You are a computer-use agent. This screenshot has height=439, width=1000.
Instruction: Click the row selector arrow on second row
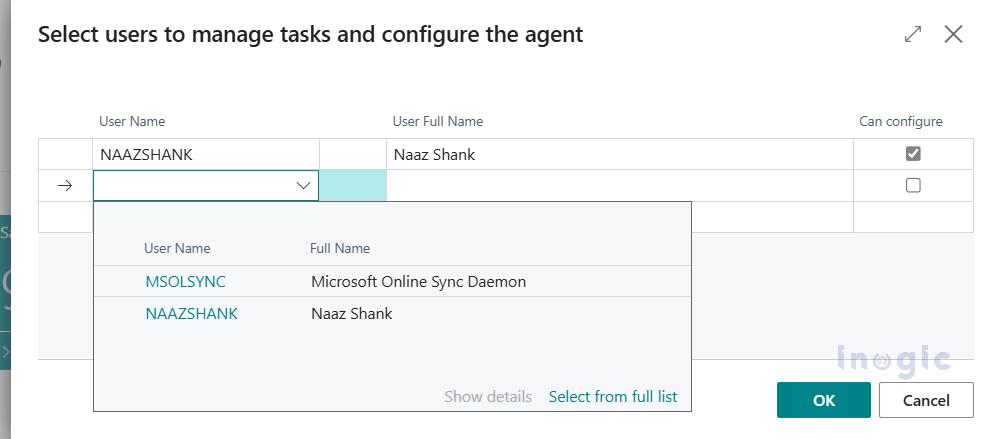click(x=65, y=185)
